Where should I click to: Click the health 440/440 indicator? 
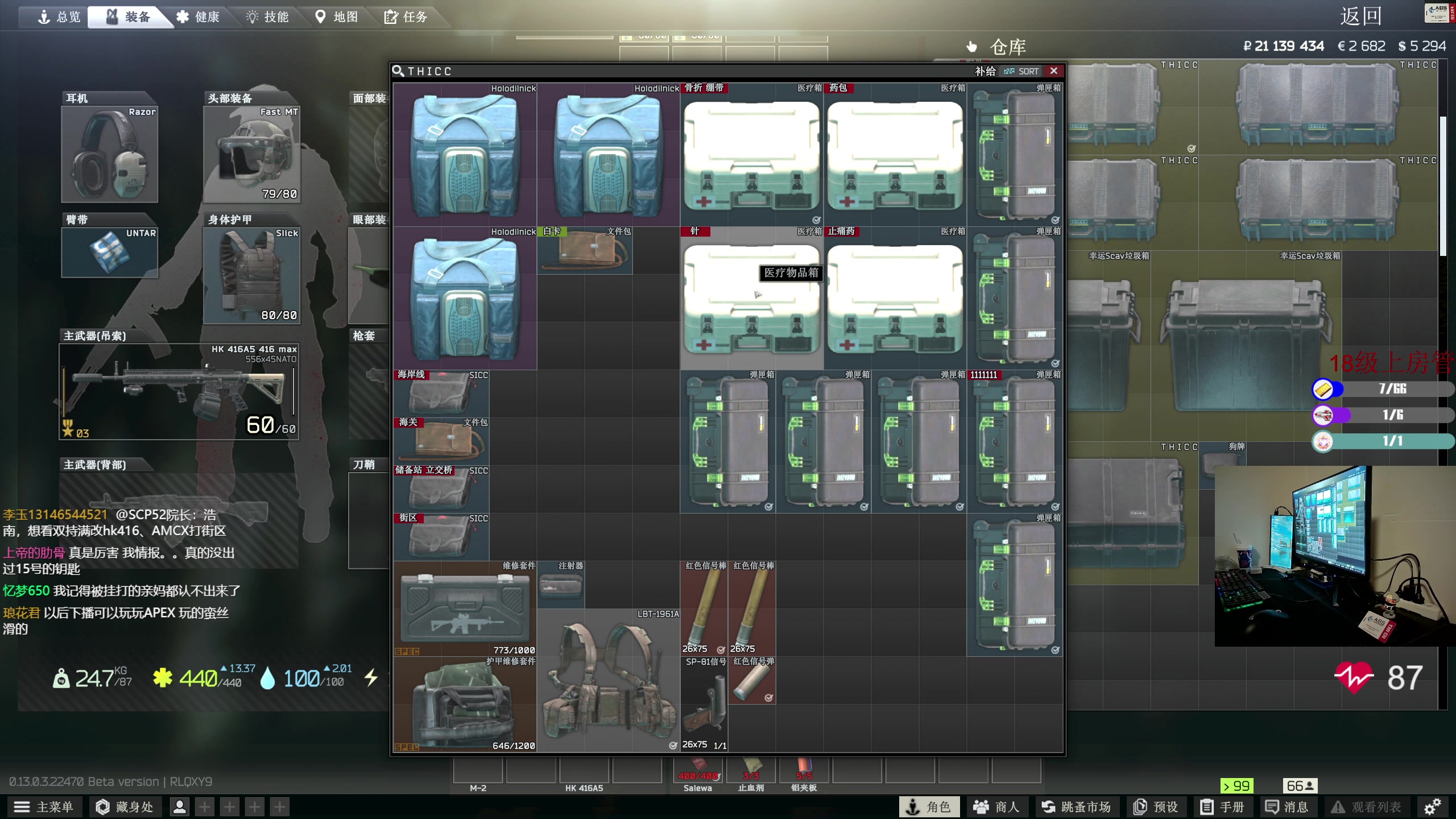197,678
